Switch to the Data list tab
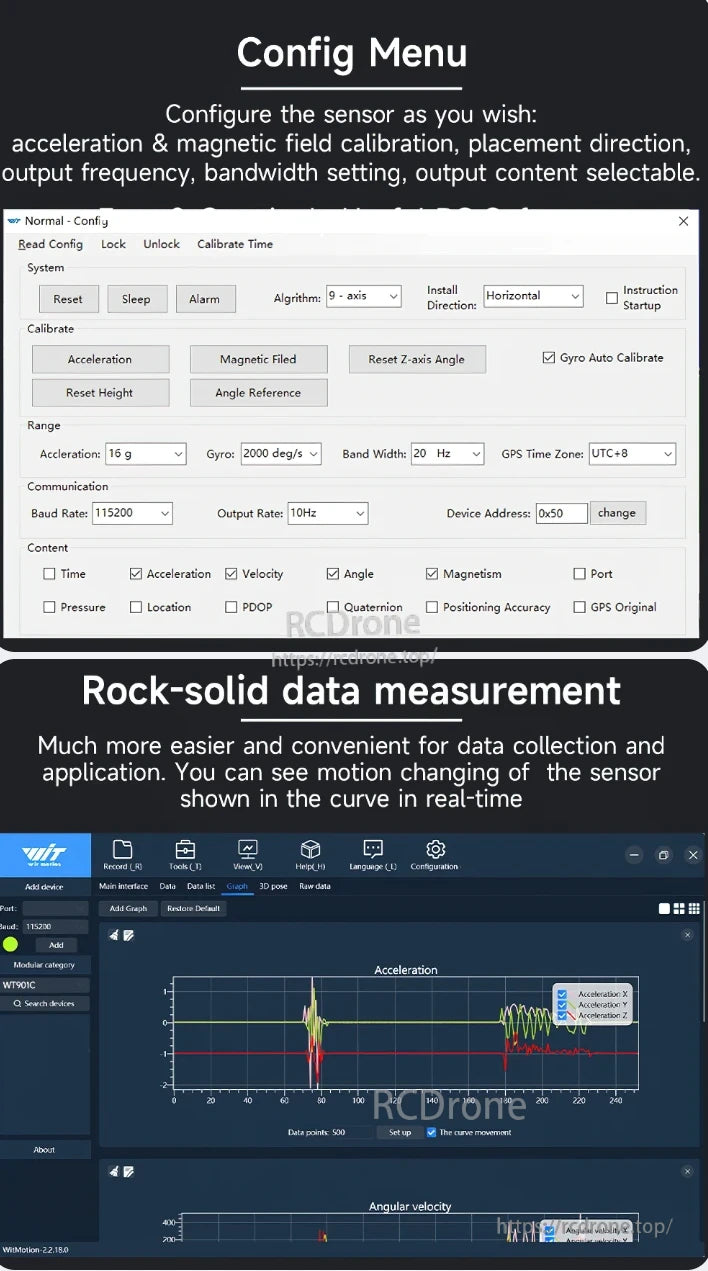 201,886
